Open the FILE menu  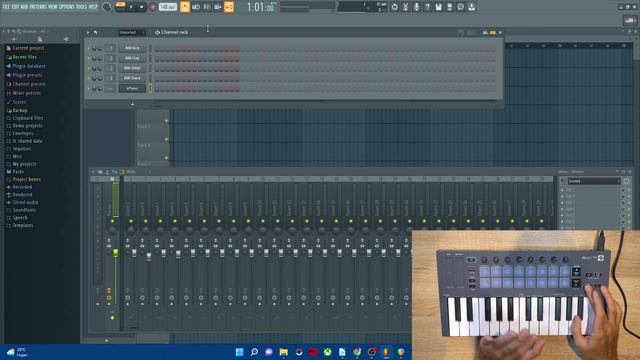click(6, 7)
